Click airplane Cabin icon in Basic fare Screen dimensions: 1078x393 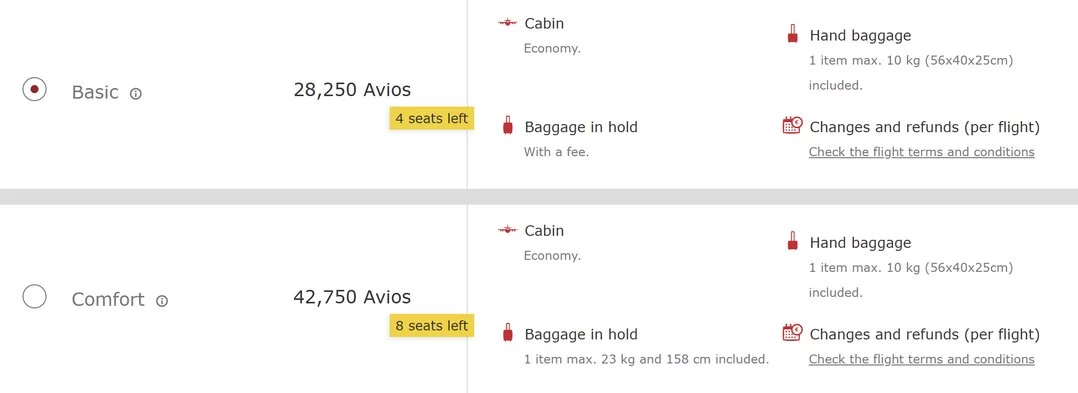(507, 23)
